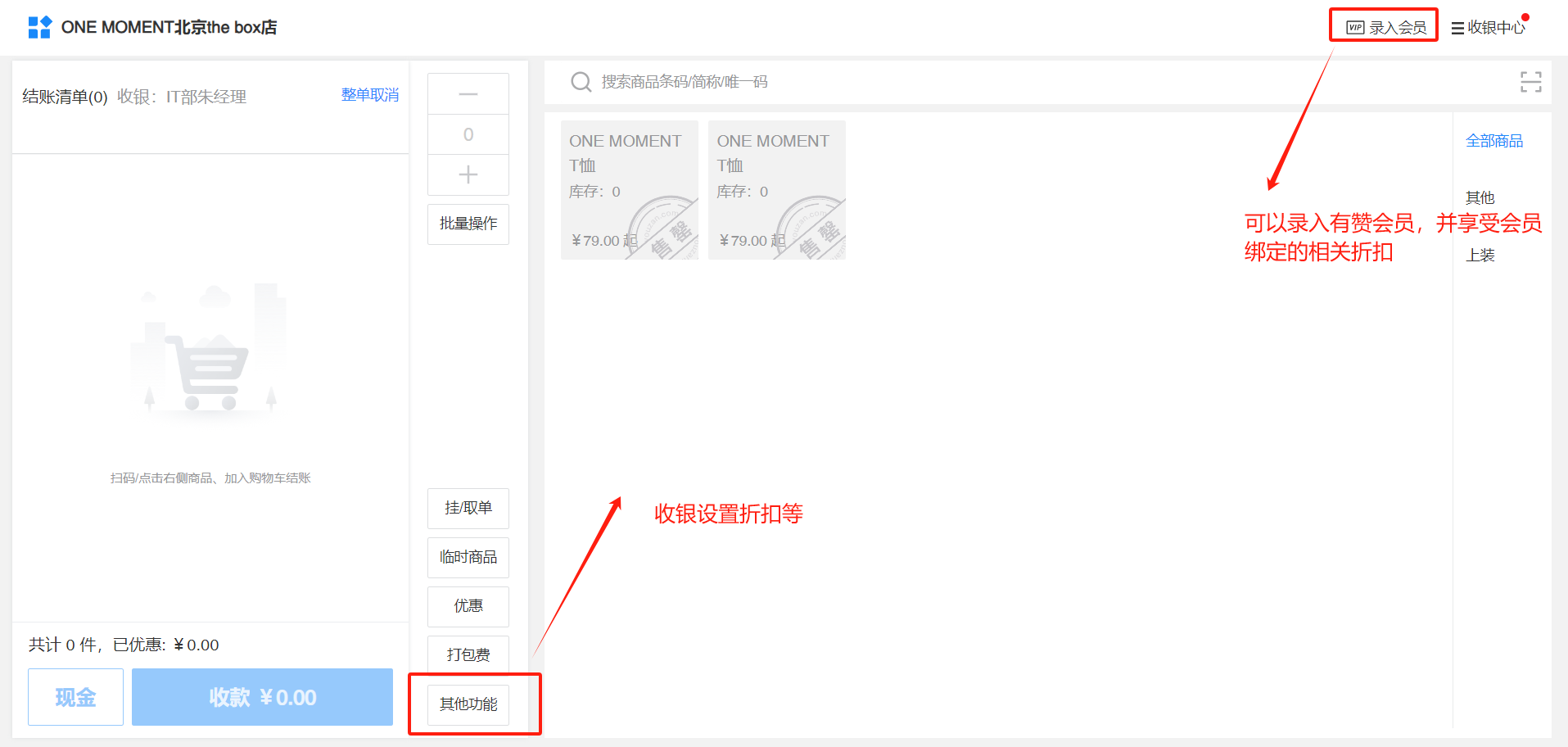Image resolution: width=1568 pixels, height=747 pixels.
Task: Click the barcode scan icon in search bar
Action: [1530, 82]
